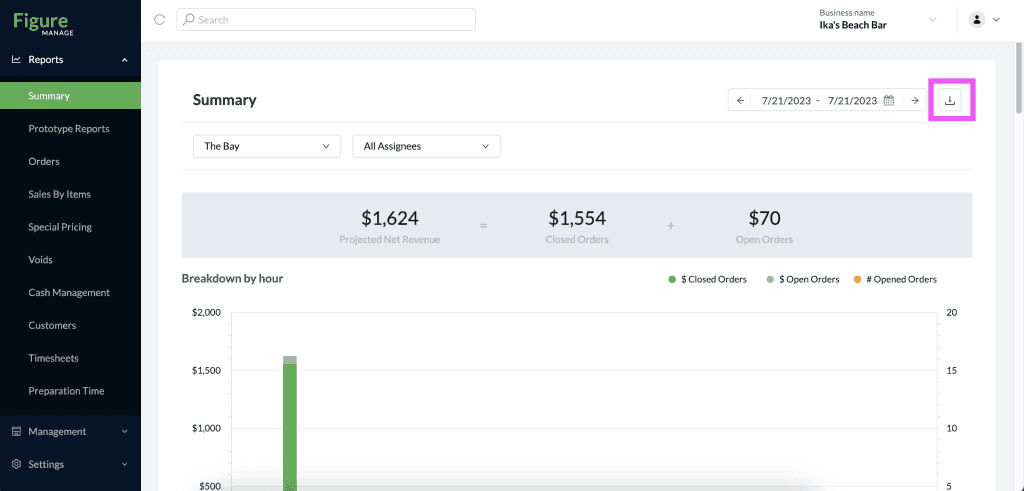
Task: Expand the Settings sidebar section
Action: coord(71,464)
